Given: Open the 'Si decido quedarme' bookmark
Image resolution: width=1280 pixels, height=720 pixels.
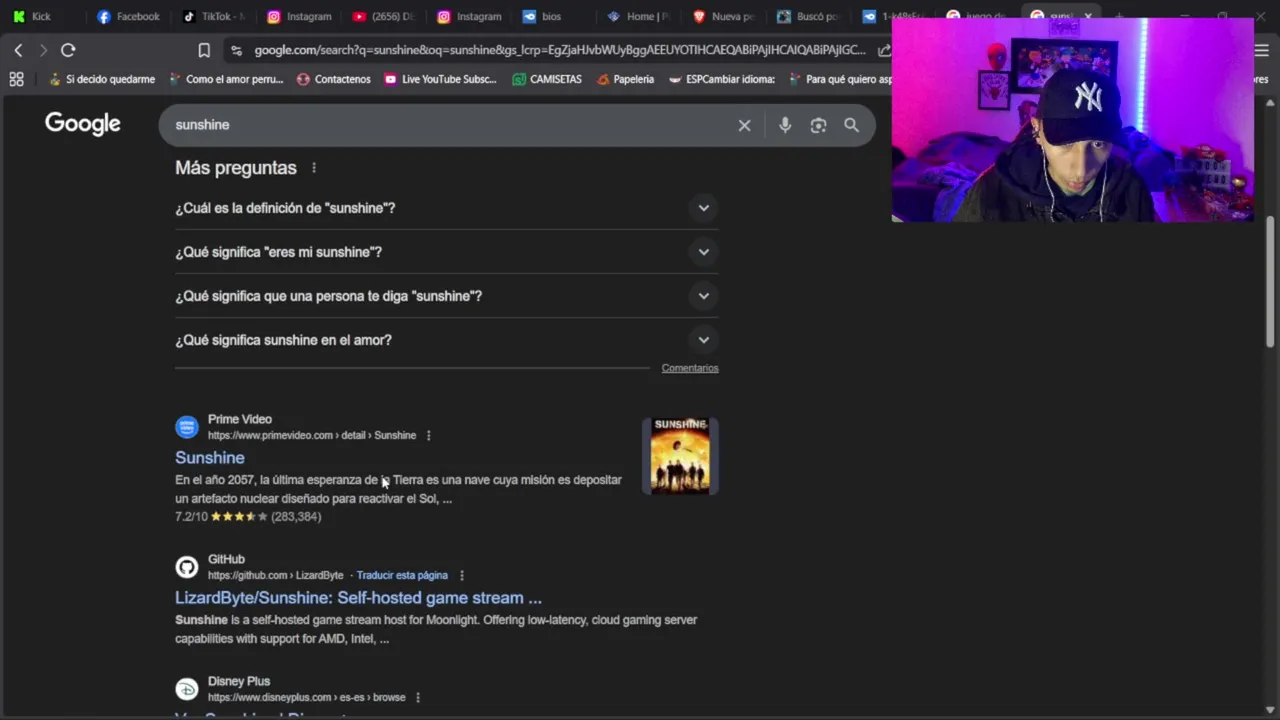Looking at the screenshot, I should click(100, 79).
